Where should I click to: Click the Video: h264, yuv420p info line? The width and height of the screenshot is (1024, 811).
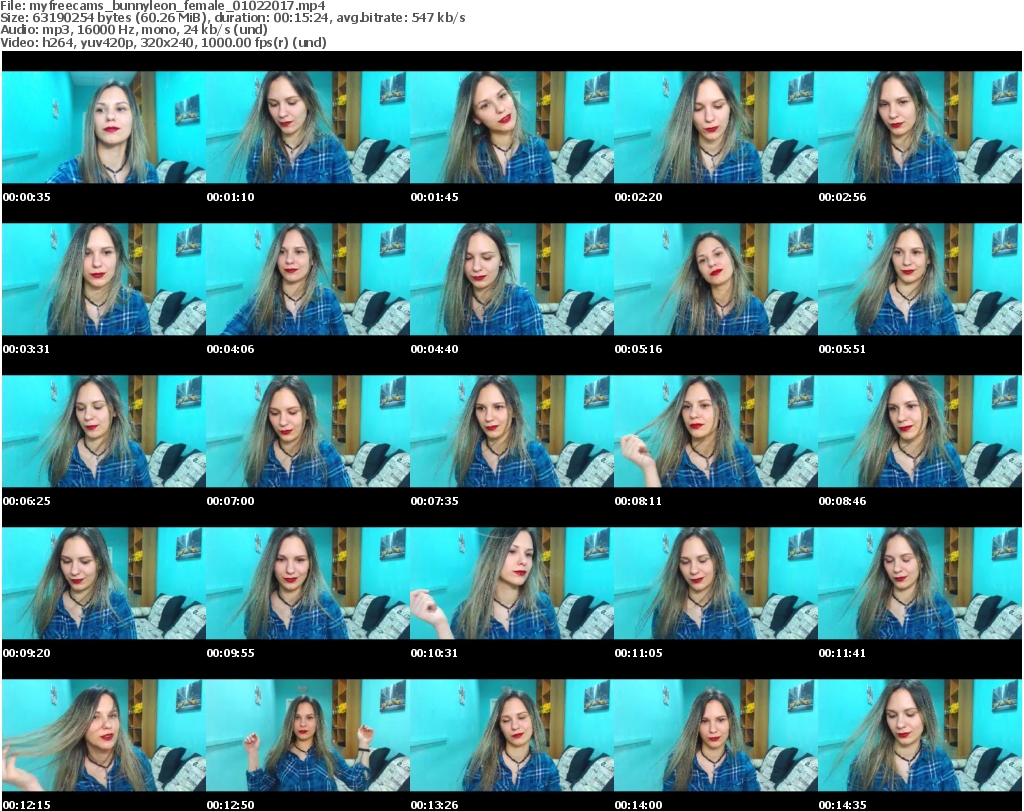[x=163, y=42]
